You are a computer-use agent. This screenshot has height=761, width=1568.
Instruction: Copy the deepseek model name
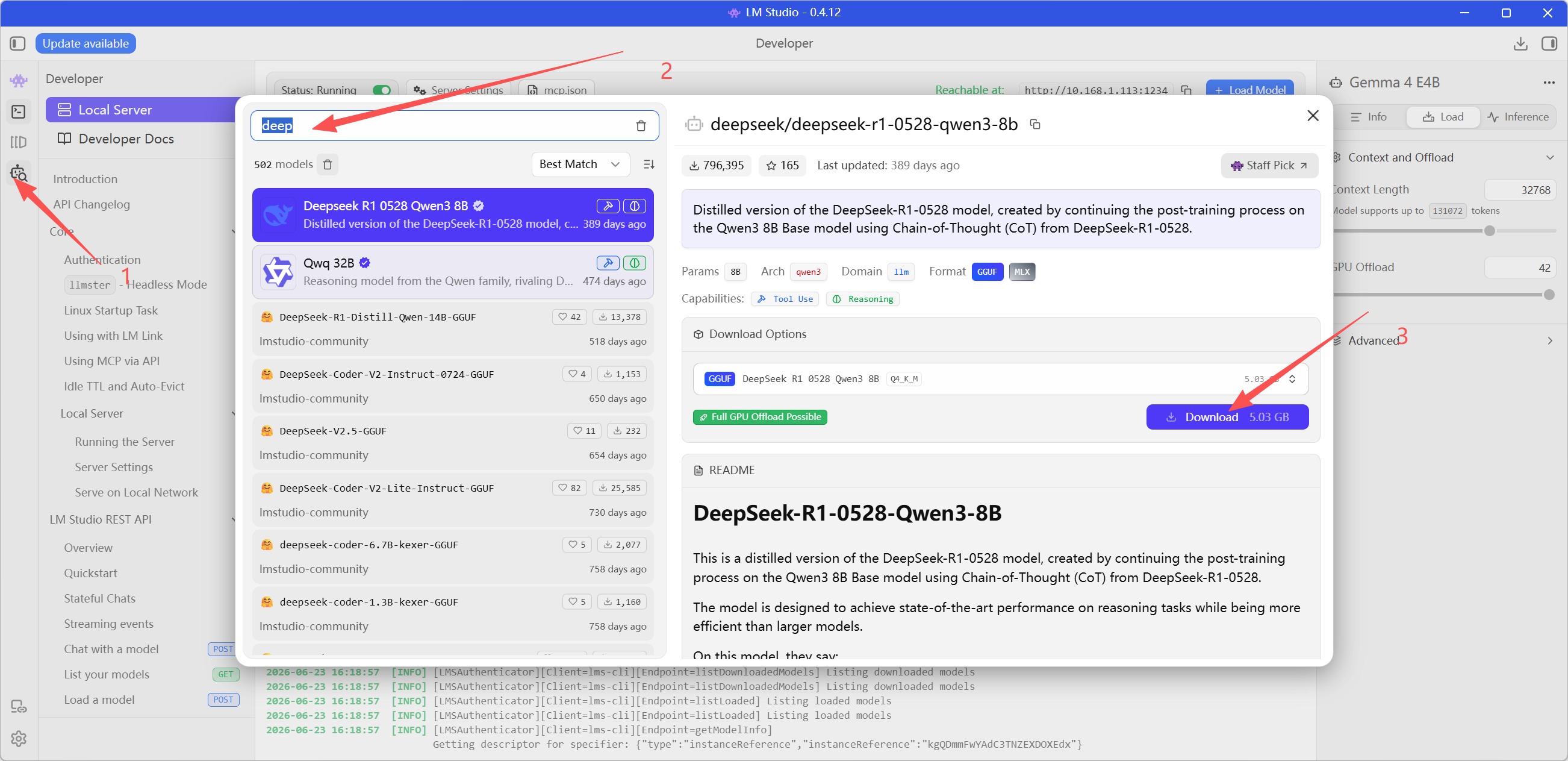[1034, 124]
